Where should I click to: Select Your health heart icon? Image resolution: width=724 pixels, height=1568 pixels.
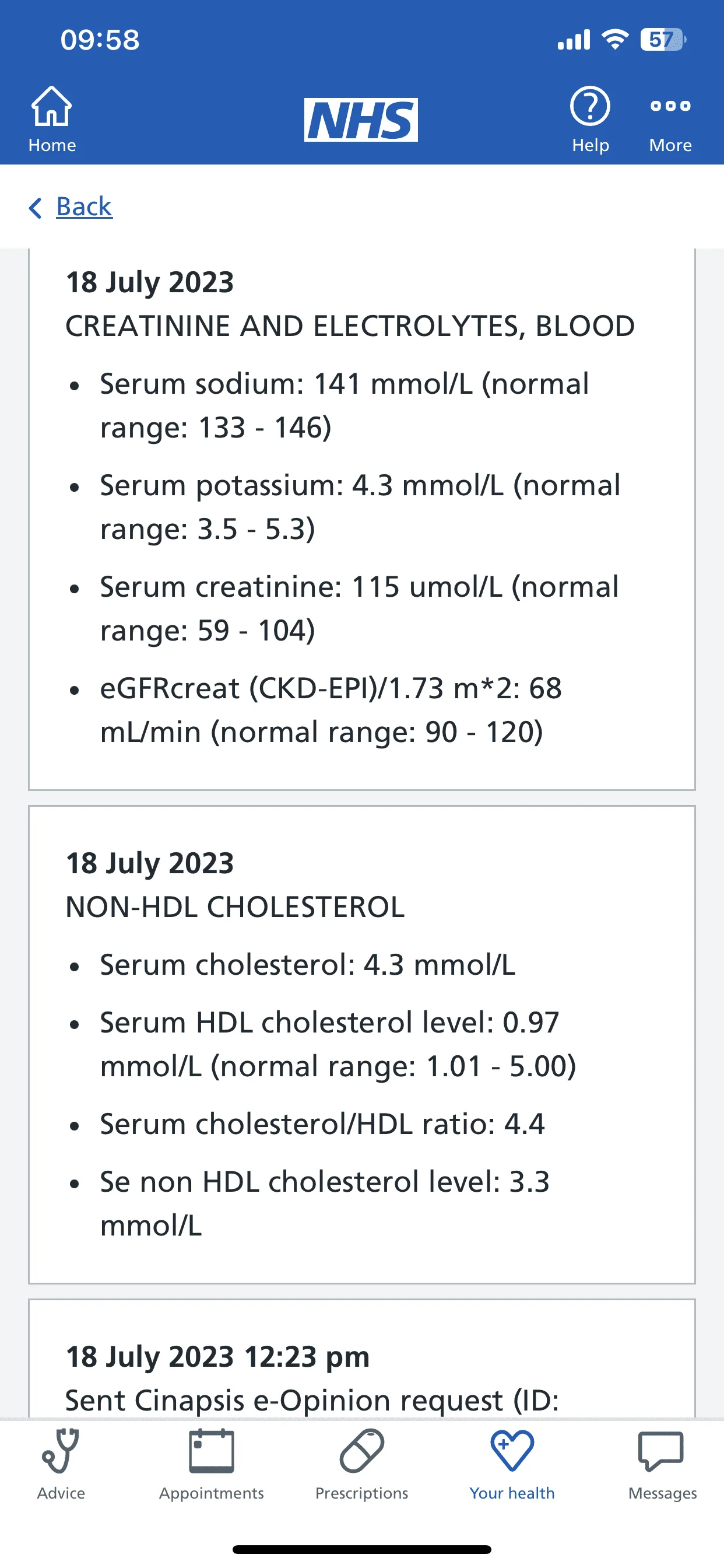coord(512,1451)
